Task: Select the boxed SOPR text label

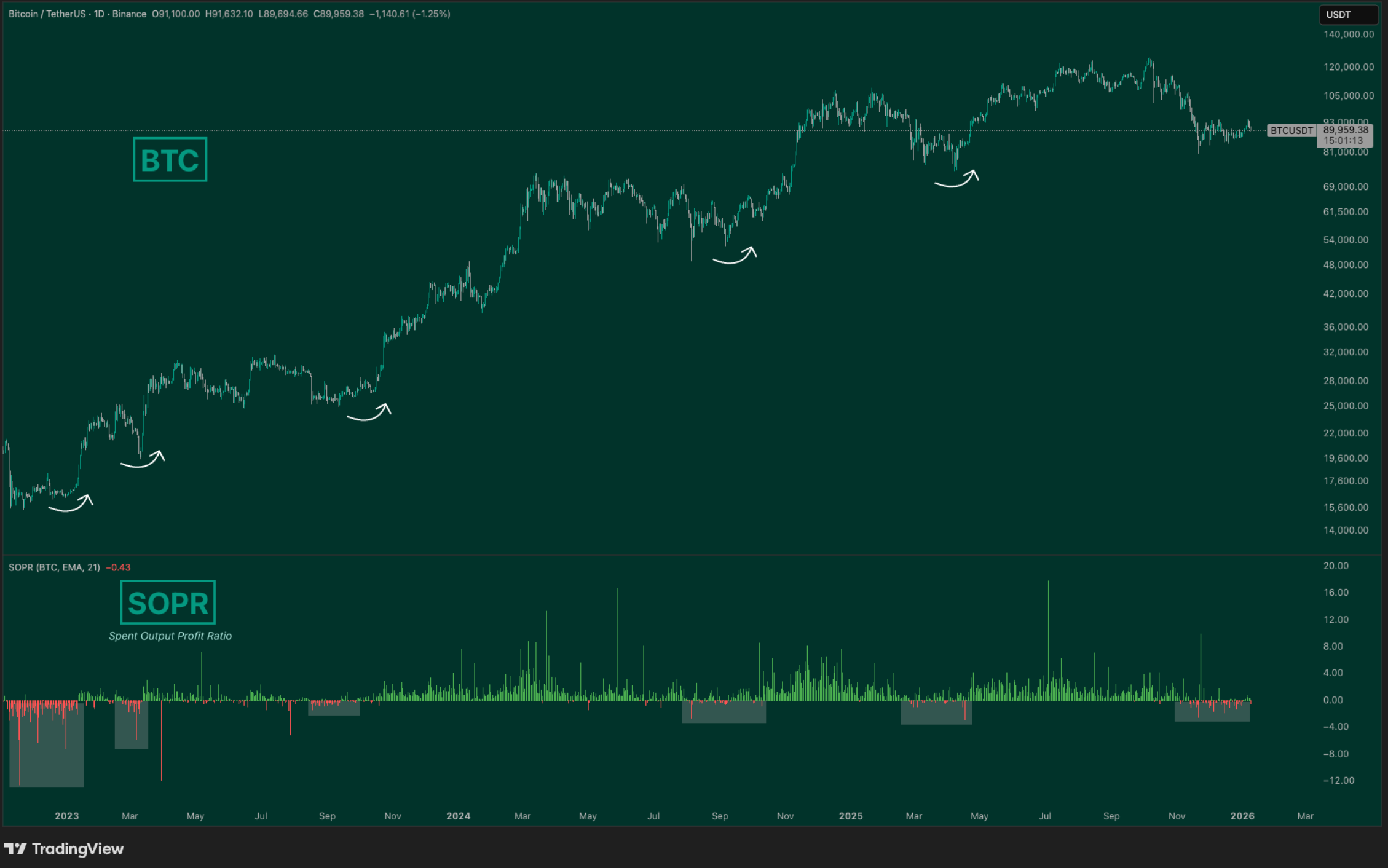Action: pos(168,602)
